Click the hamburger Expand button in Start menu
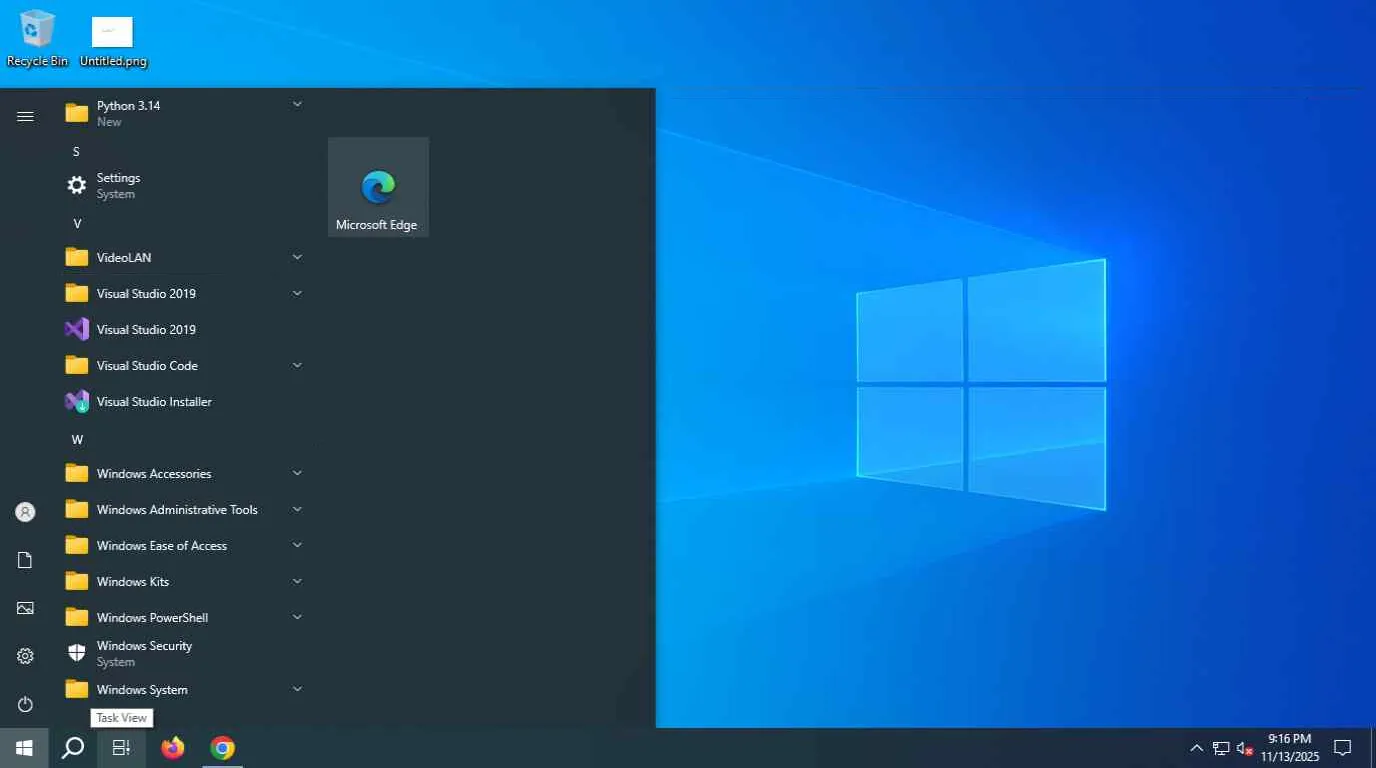This screenshot has width=1376, height=768. pos(25,116)
